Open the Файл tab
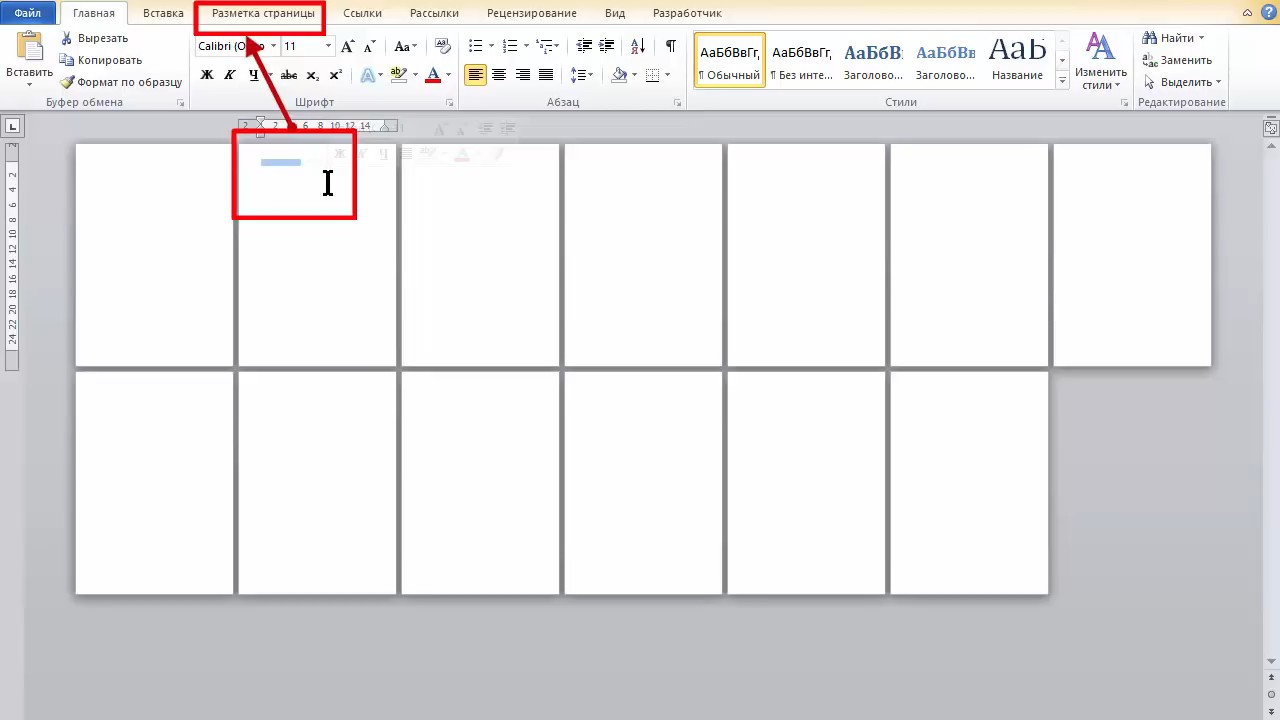Image resolution: width=1280 pixels, height=720 pixels. coord(28,13)
